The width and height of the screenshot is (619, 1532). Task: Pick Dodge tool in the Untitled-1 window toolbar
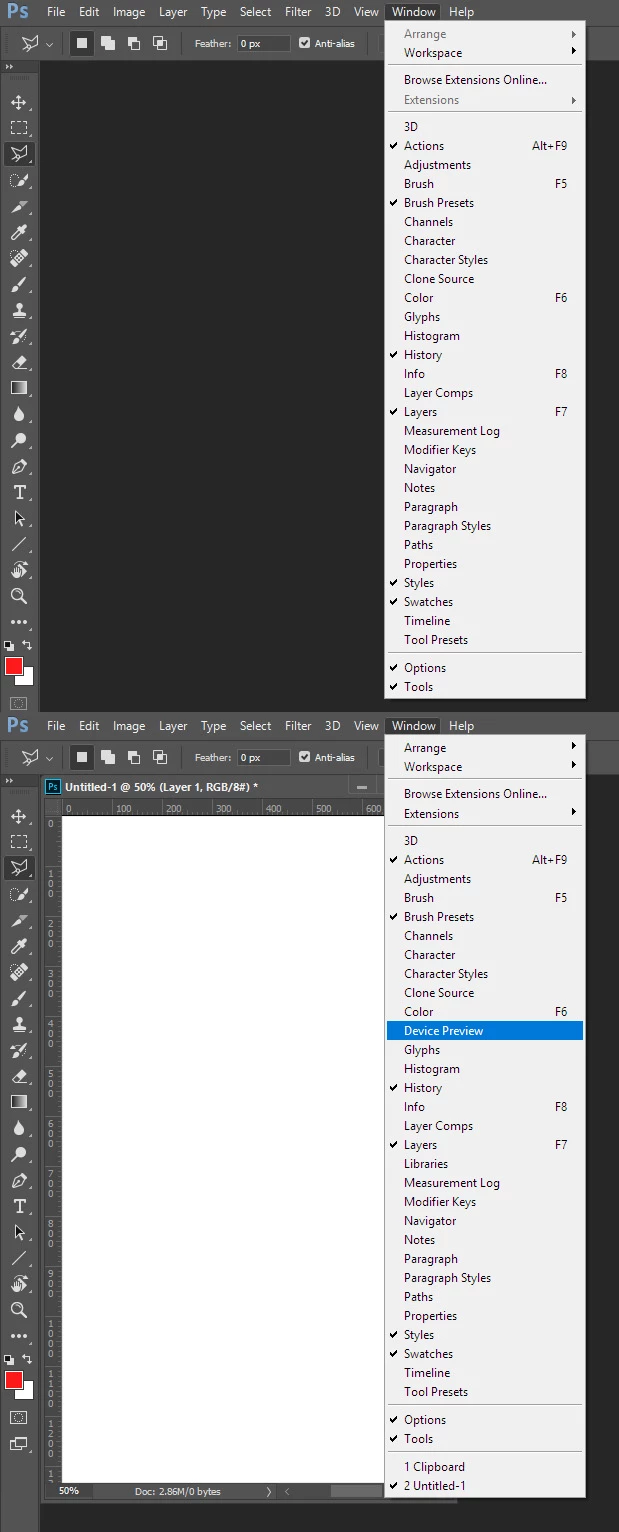(x=19, y=1154)
